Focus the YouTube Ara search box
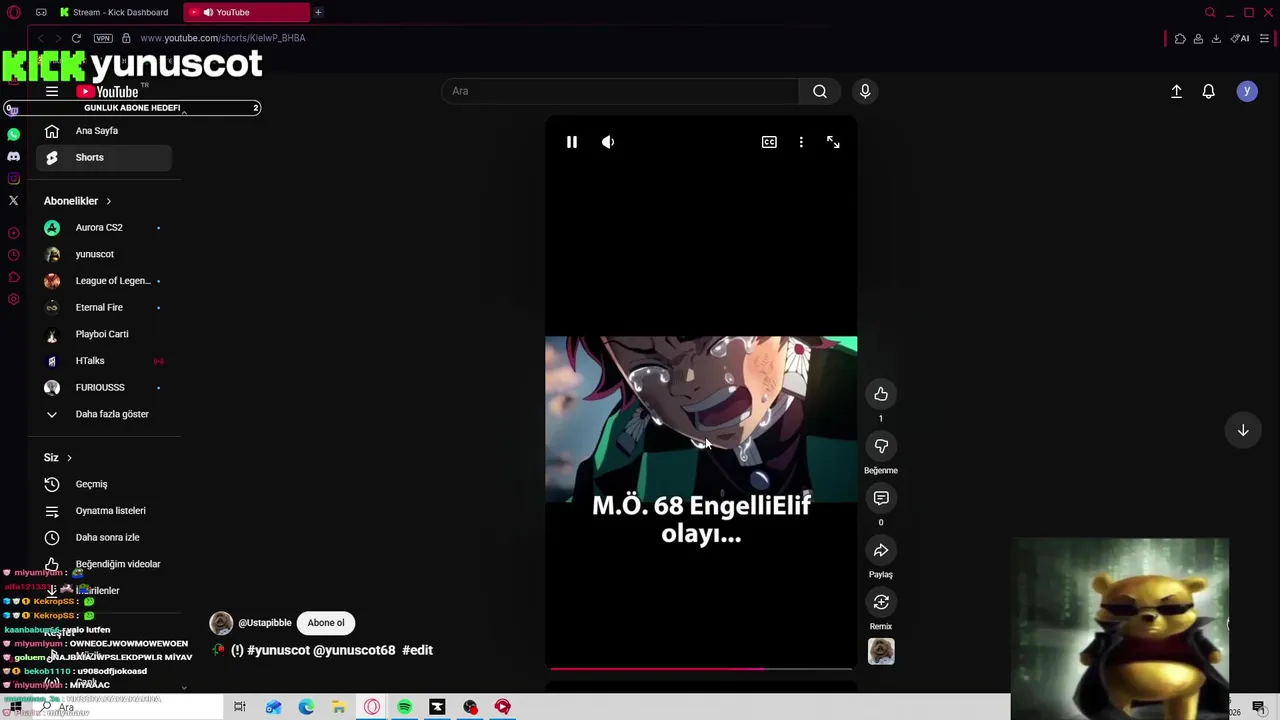1280x720 pixels. 620,91
